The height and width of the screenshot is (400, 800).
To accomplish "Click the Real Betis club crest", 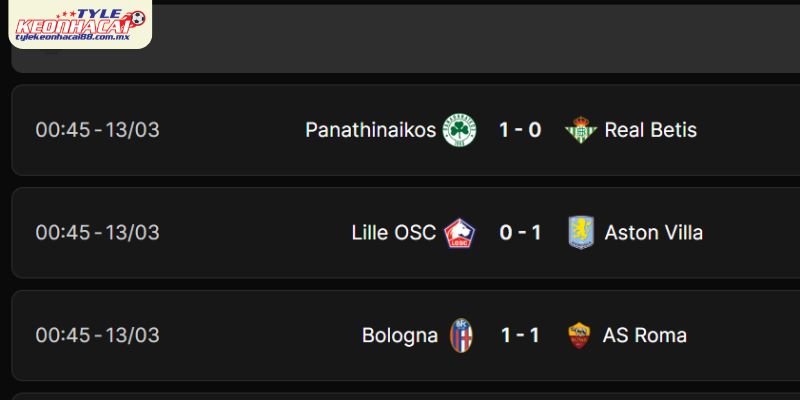I will coord(579,130).
